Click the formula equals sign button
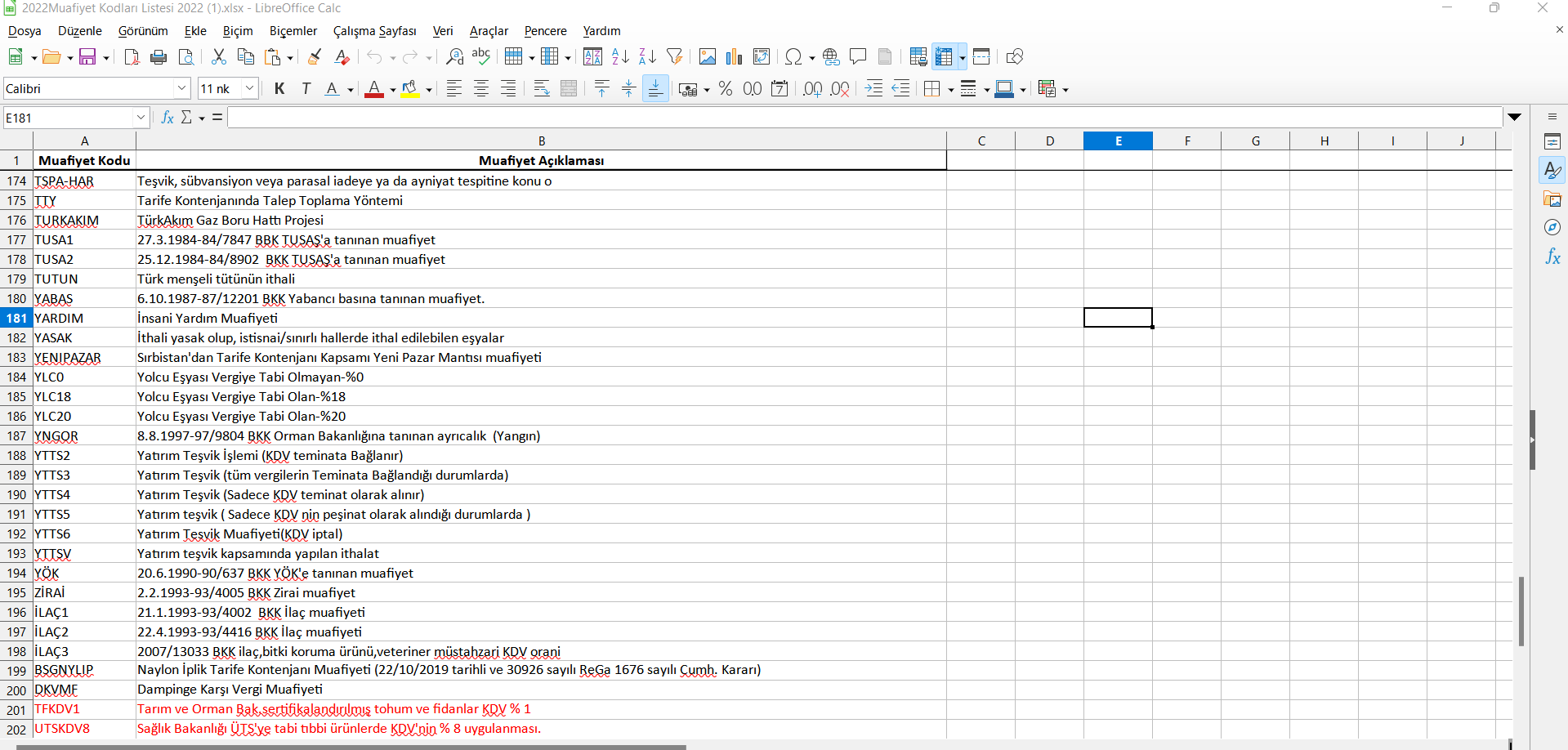The image size is (1568, 750). pos(217,118)
